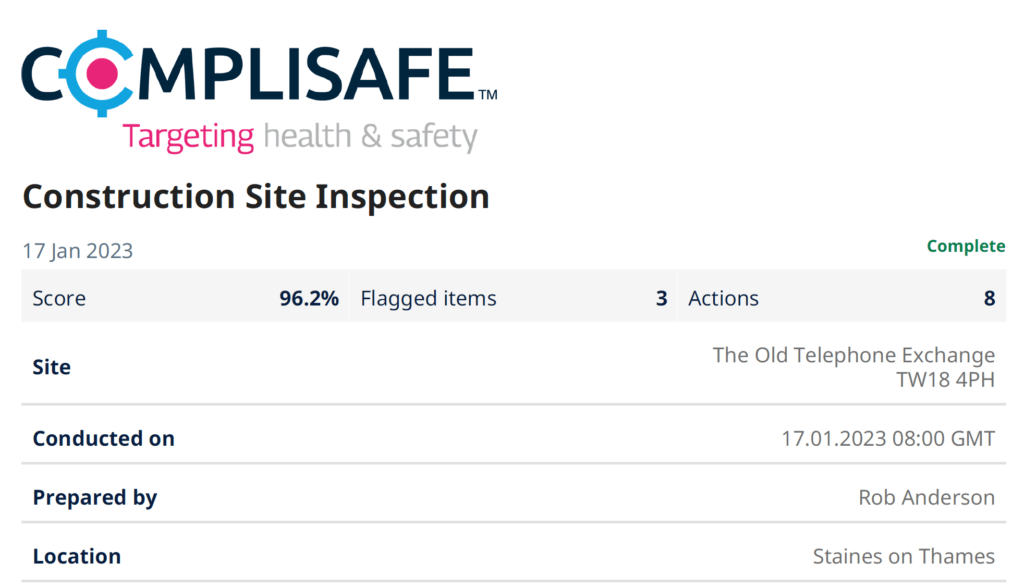The image size is (1024, 587).
Task: Click the 17 Jan 2023 date
Action: (x=78, y=251)
